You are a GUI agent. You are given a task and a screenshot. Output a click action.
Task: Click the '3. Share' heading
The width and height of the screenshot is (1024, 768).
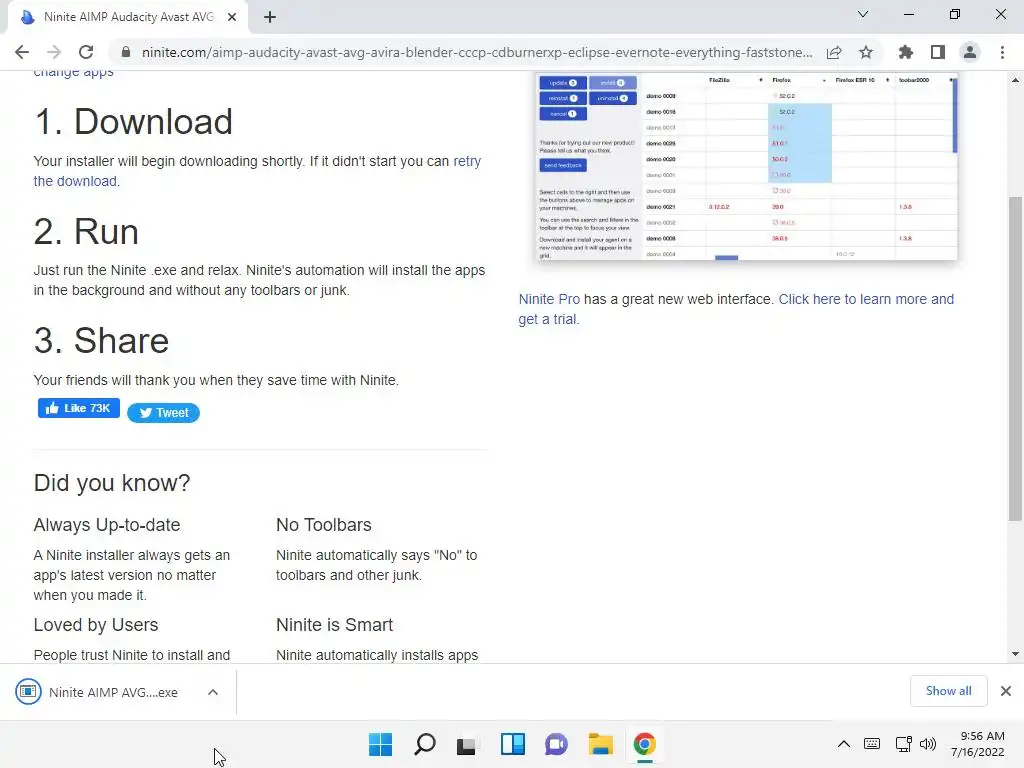click(101, 341)
